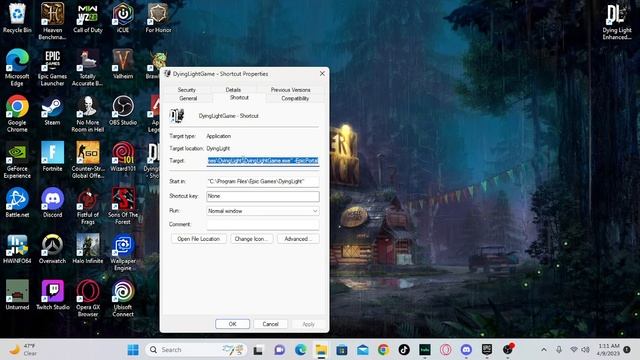Switch to the Compatibility tab
Screen dimensions: 640x360
coord(295,98)
